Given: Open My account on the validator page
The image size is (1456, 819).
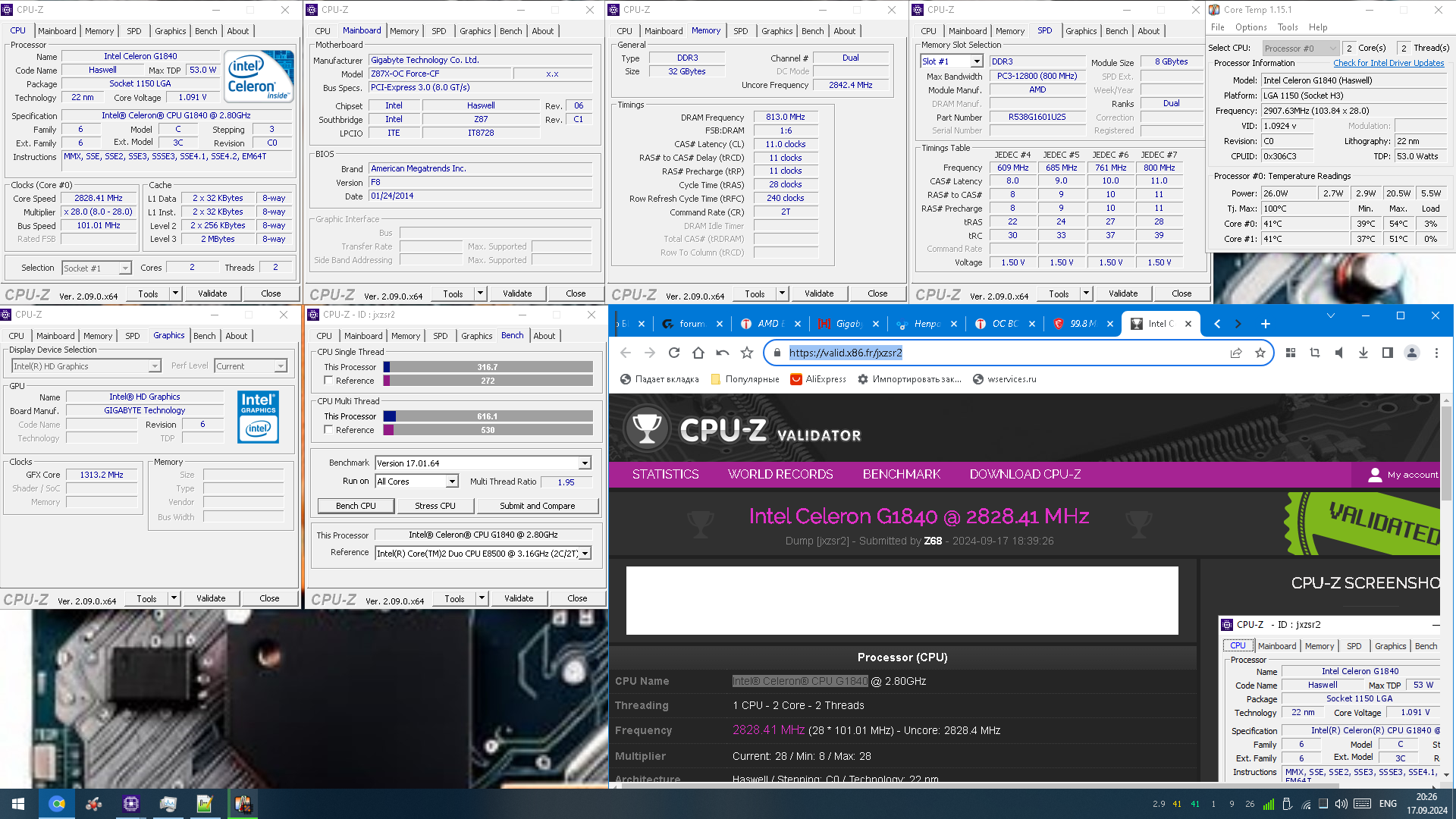Looking at the screenshot, I should click(1402, 475).
